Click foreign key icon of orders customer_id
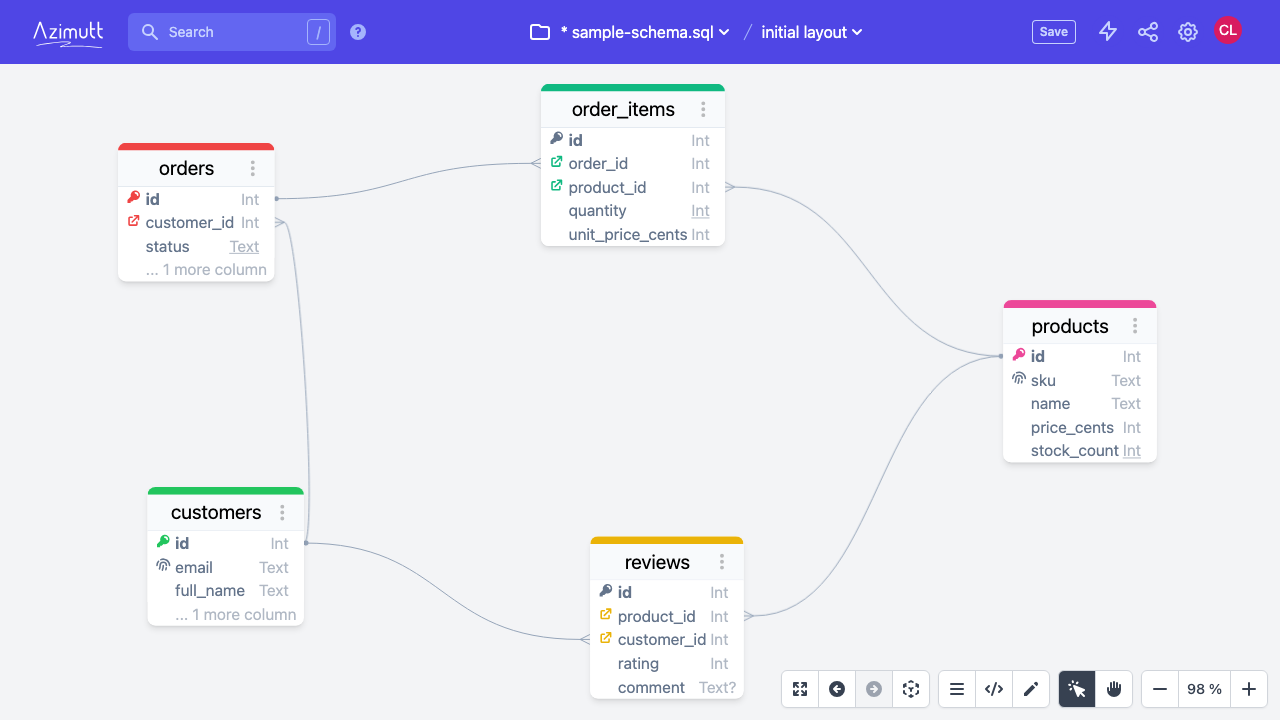Image resolution: width=1280 pixels, height=720 pixels. click(134, 222)
